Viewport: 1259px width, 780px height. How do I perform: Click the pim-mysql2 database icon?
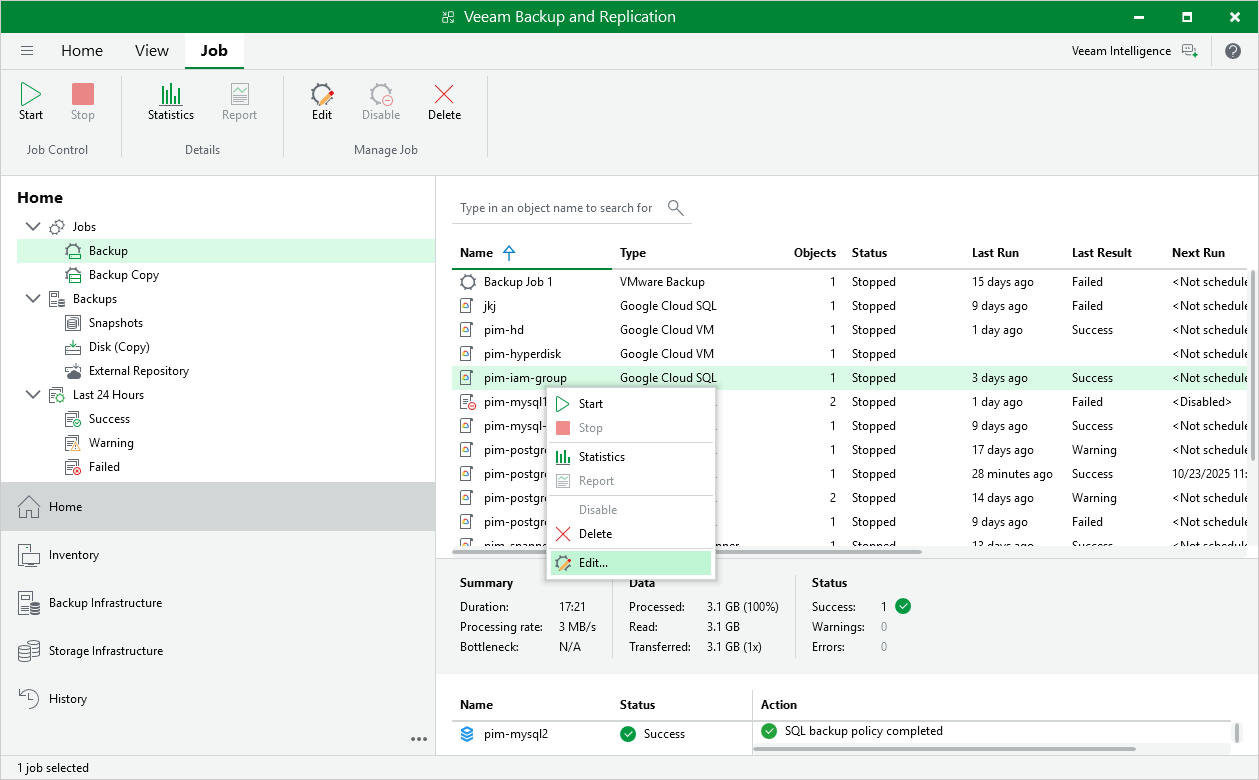click(467, 734)
